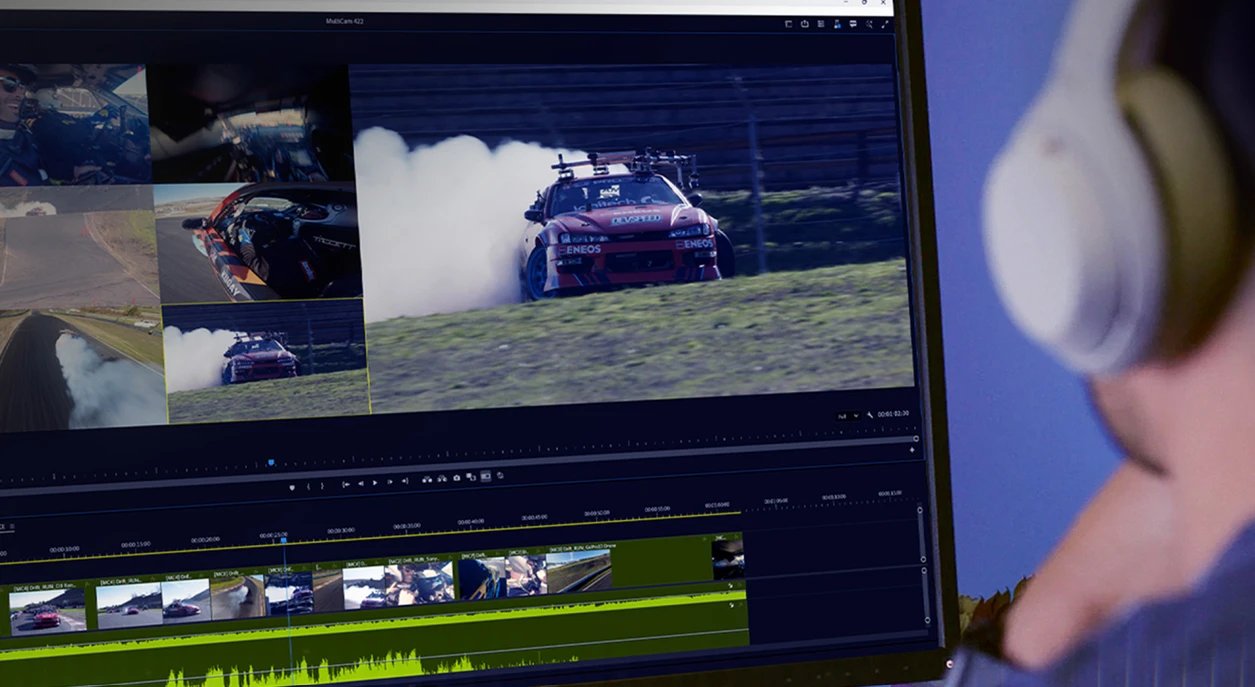This screenshot has height=687, width=1255.
Task: Click the blue playhead on preview scrub bar
Action: [x=270, y=462]
